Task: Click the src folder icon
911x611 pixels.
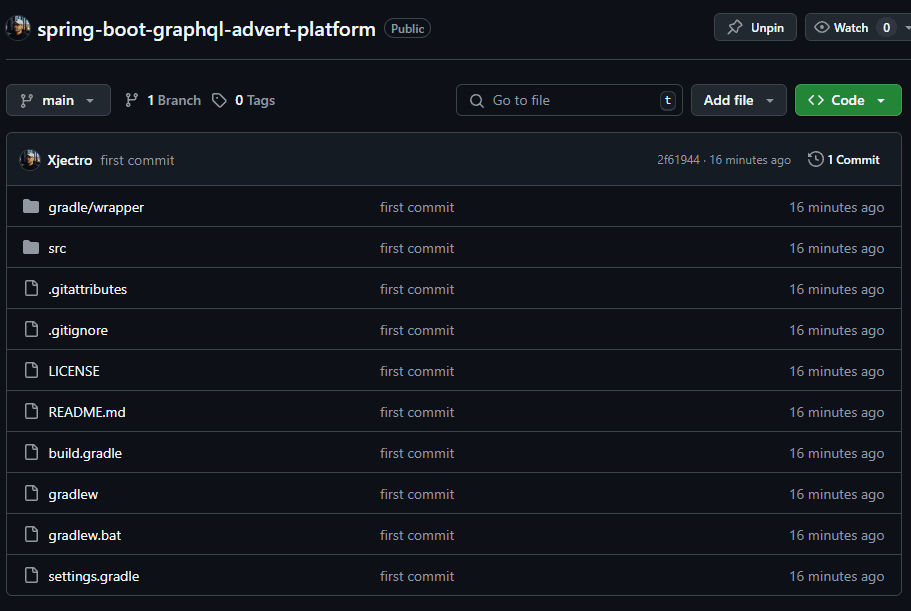Action: point(30,248)
